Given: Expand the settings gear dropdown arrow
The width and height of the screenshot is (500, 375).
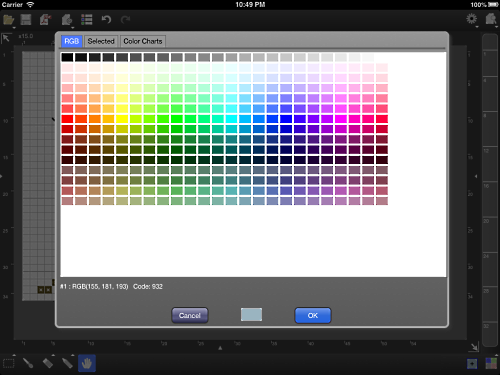Looking at the screenshot, I should coord(477,27).
